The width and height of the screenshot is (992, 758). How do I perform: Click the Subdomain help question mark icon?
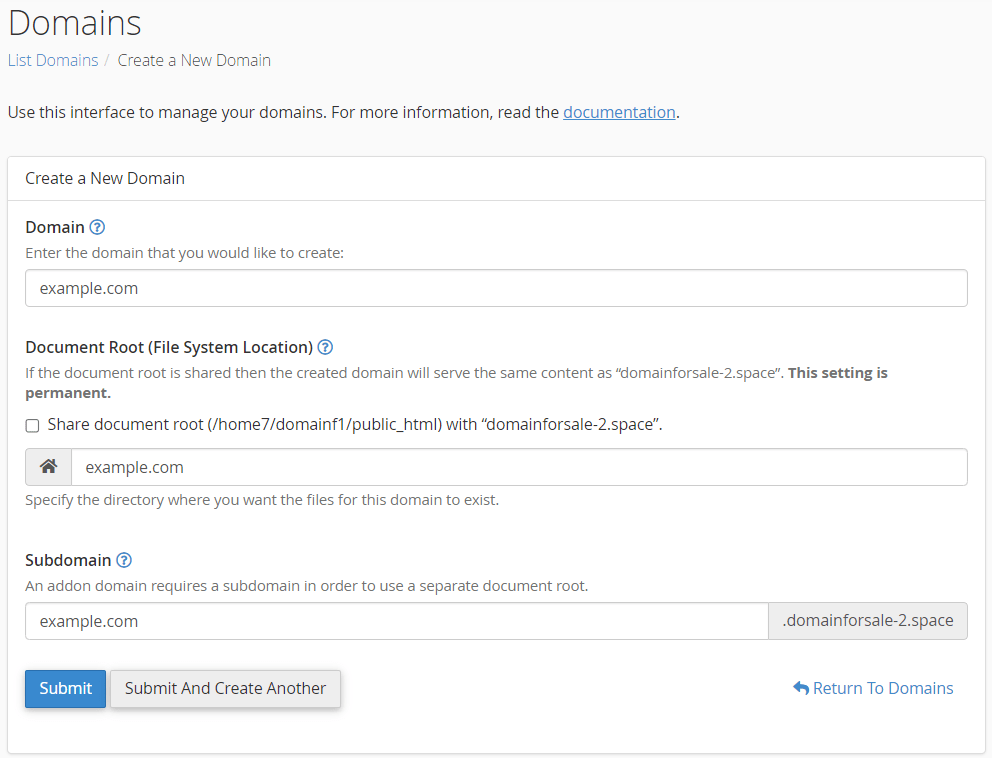[125, 560]
